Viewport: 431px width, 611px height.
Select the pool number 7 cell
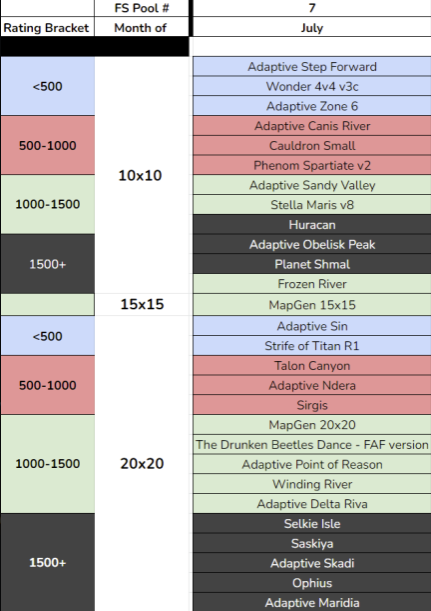pyautogui.click(x=312, y=8)
